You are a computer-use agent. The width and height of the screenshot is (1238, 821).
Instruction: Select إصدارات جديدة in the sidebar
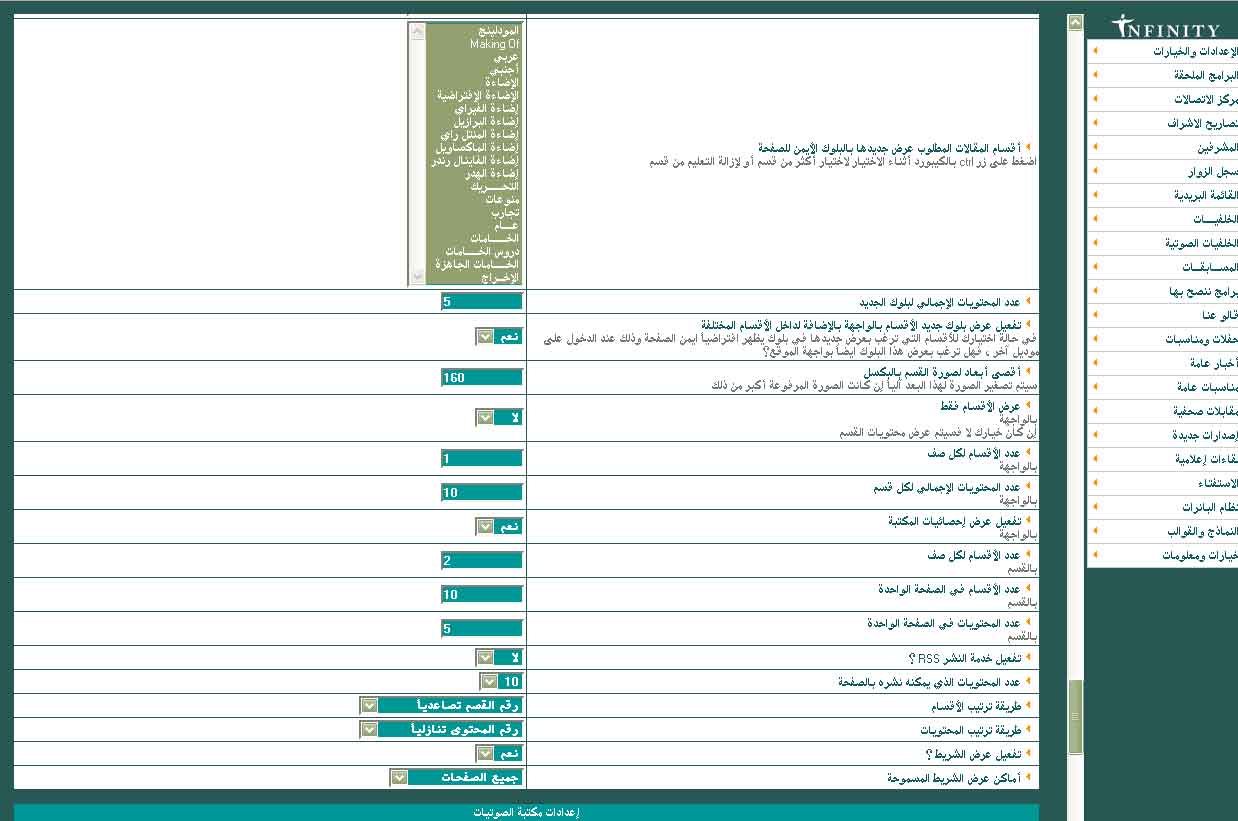tap(1163, 436)
